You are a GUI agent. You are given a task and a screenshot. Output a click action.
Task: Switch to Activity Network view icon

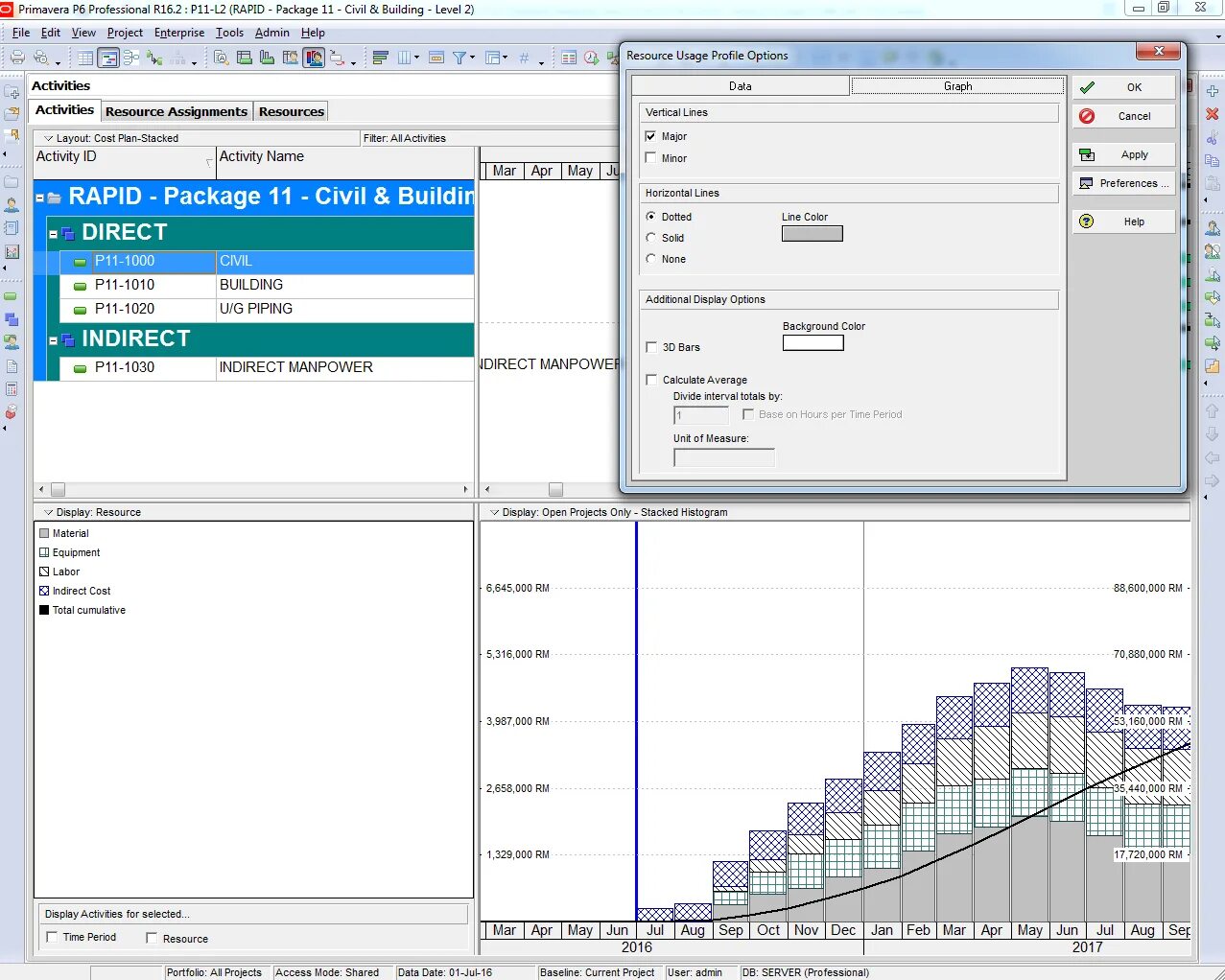tap(131, 58)
